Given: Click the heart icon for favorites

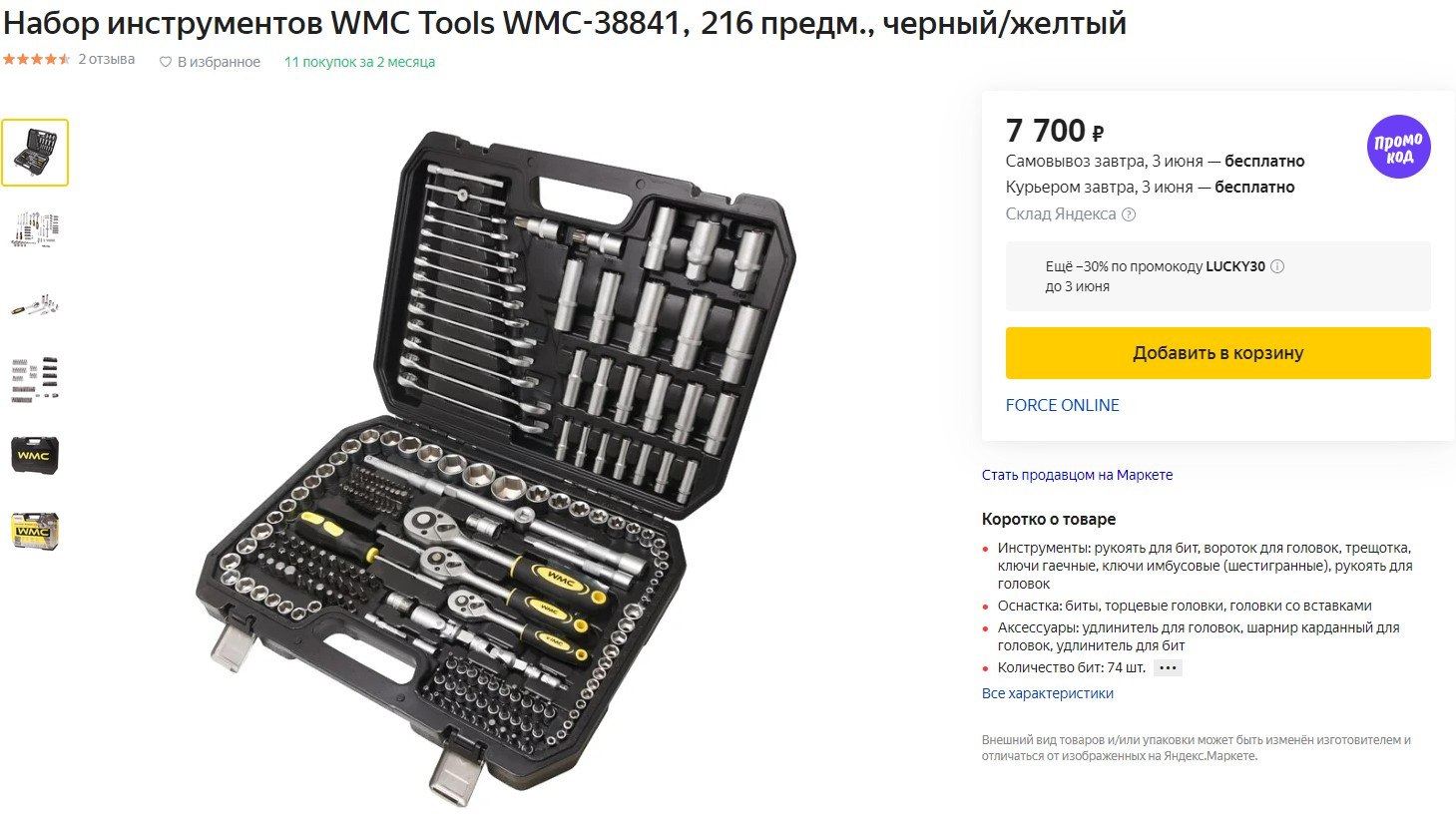Looking at the screenshot, I should coord(166,62).
